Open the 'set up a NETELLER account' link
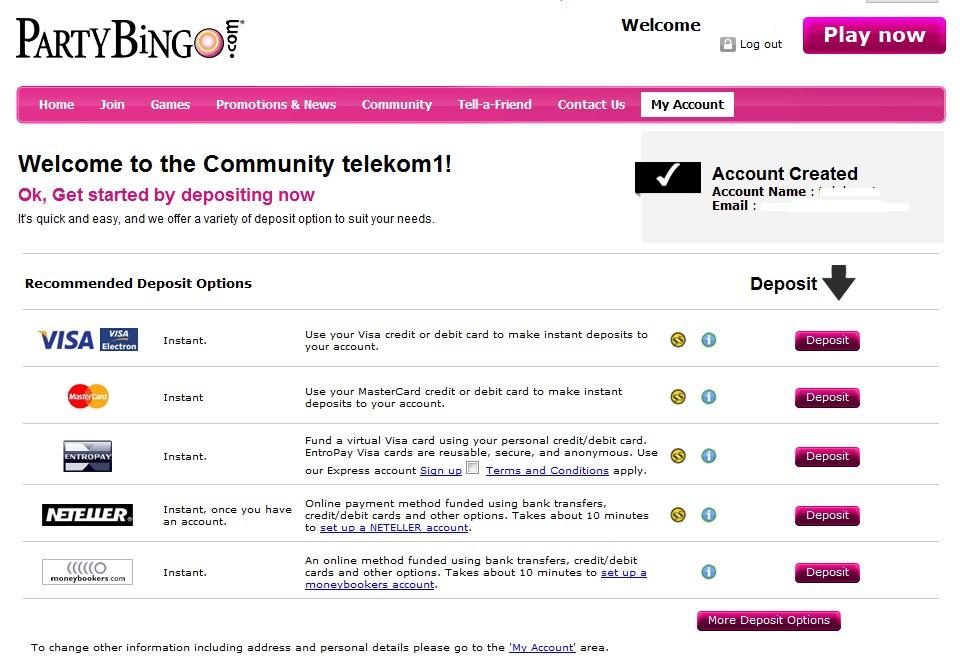 (394, 528)
